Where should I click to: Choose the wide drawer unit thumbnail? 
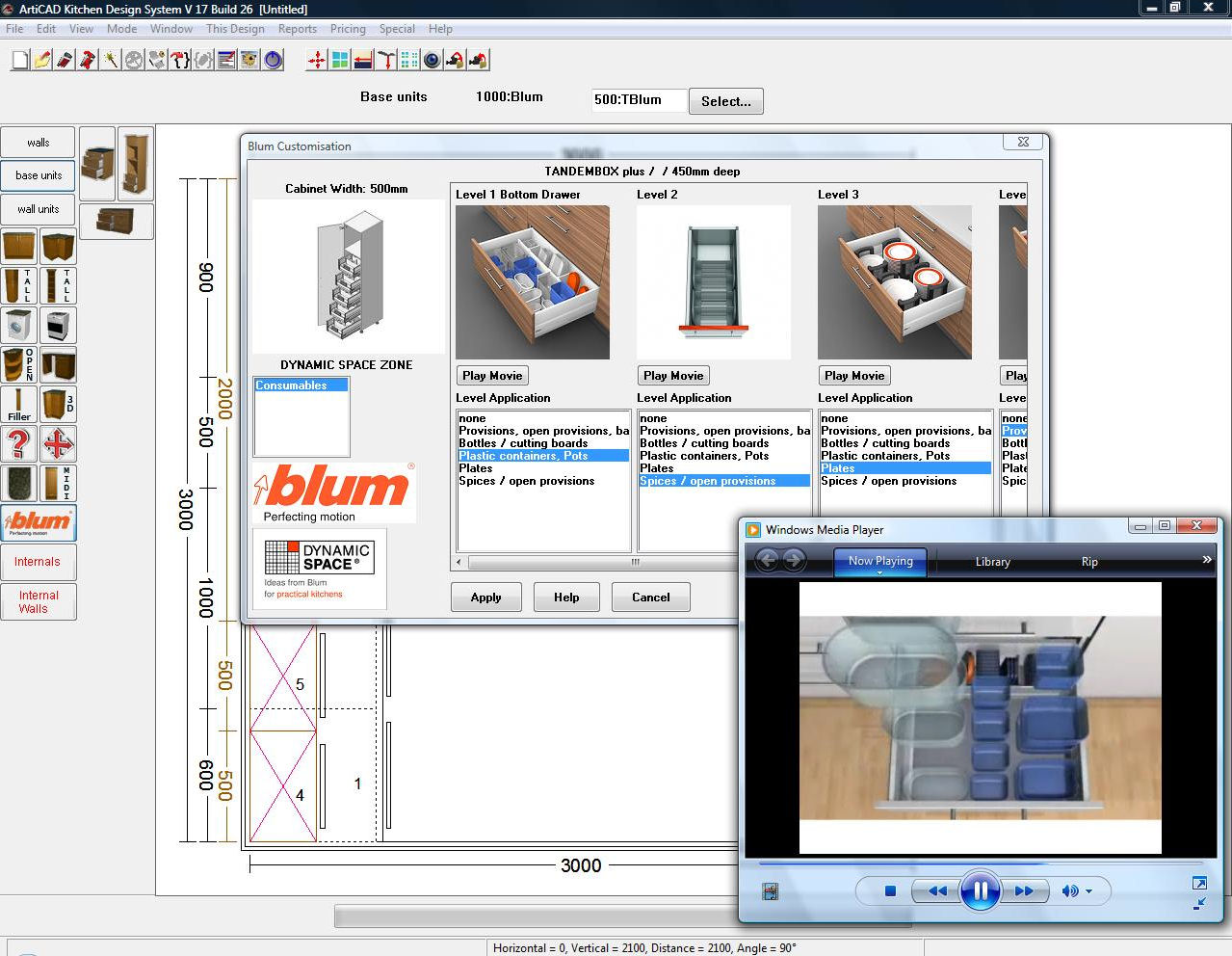coord(117,222)
